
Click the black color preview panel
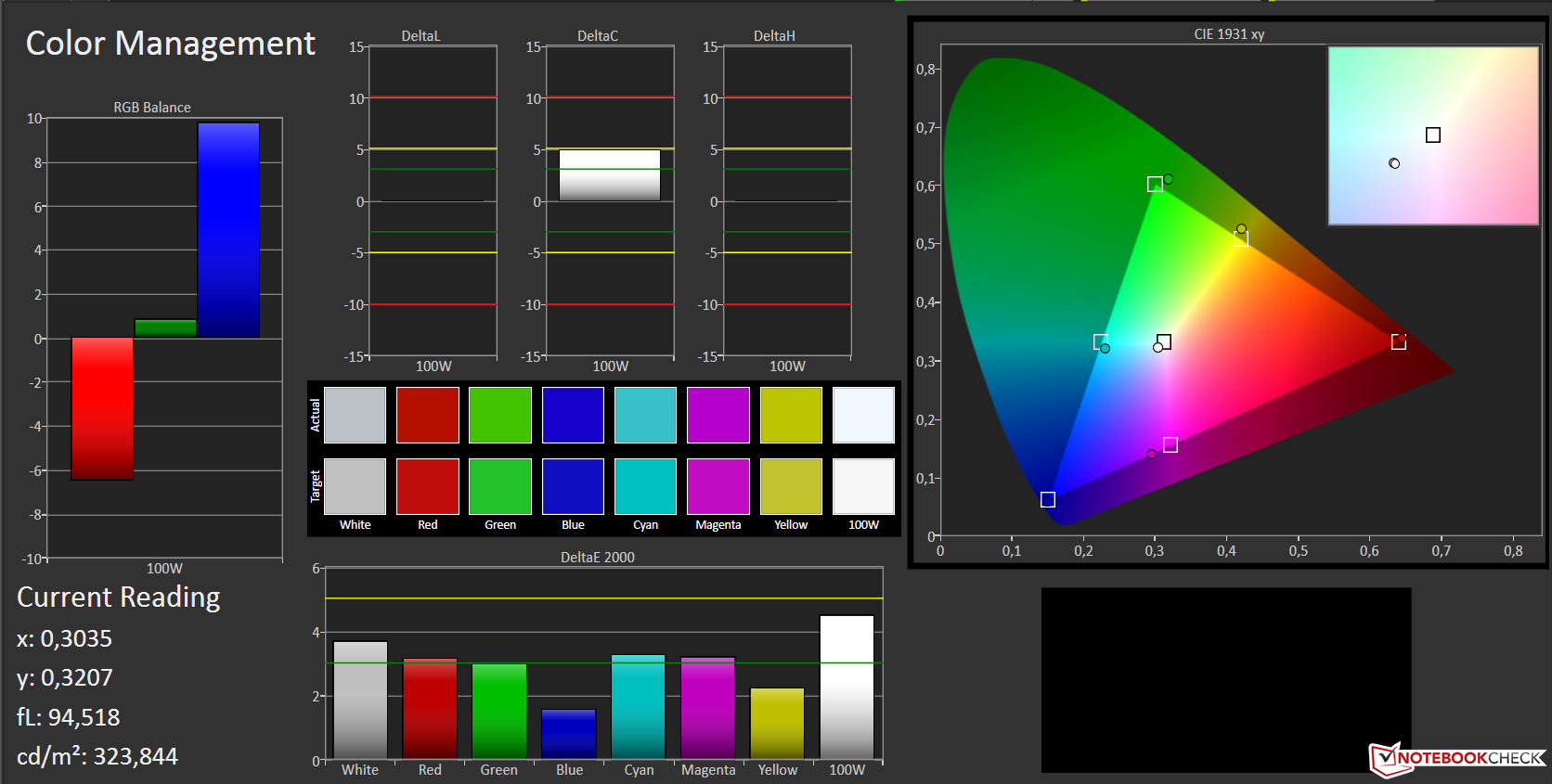point(1225,679)
